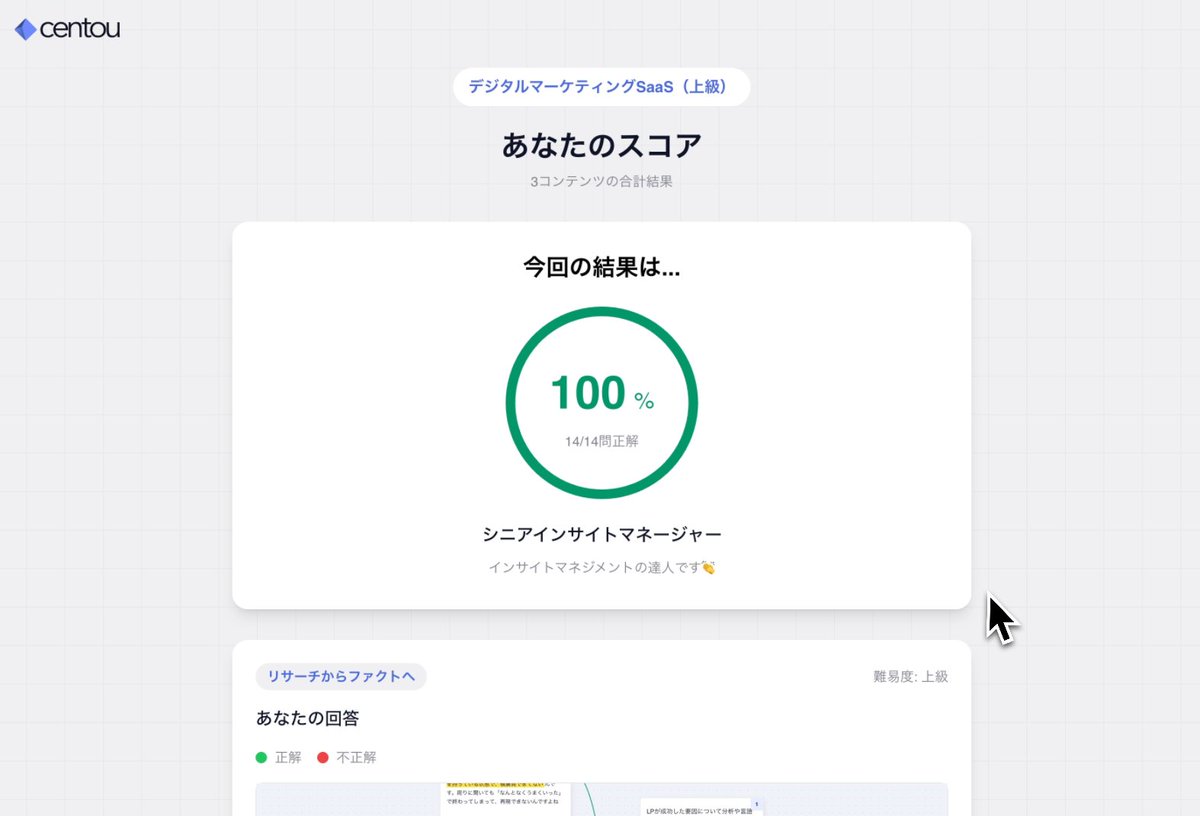Screen dimensions: 1200x816
Task: Click the 3コンテンツの合計結果 subtitle
Action: point(601,182)
